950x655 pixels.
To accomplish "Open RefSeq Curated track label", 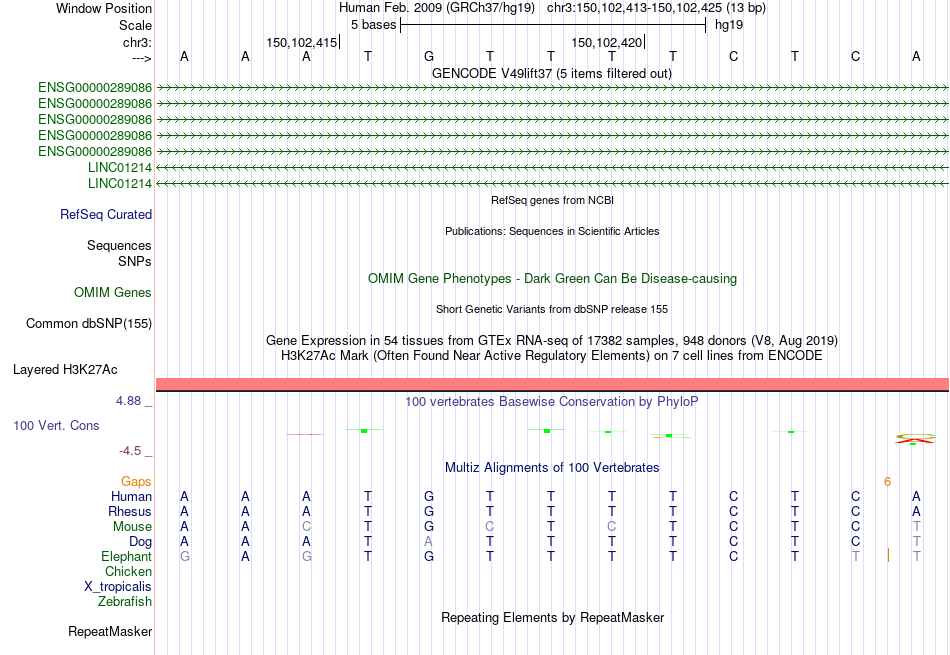I will [106, 214].
